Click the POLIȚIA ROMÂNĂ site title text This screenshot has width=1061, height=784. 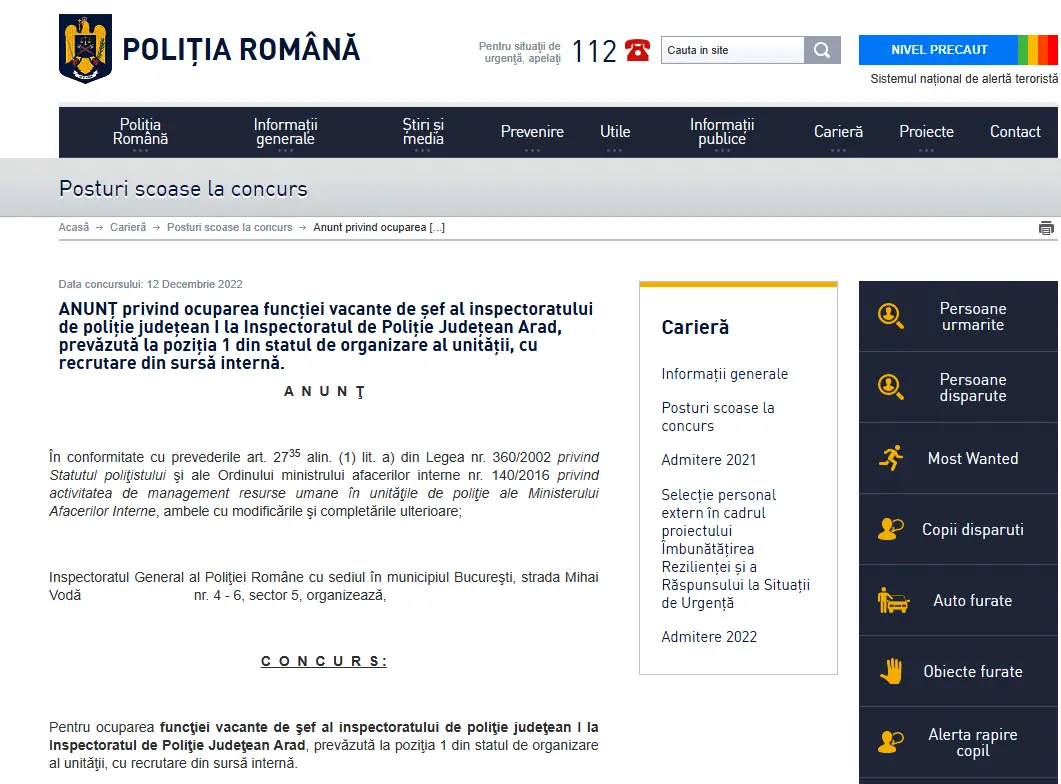[241, 49]
